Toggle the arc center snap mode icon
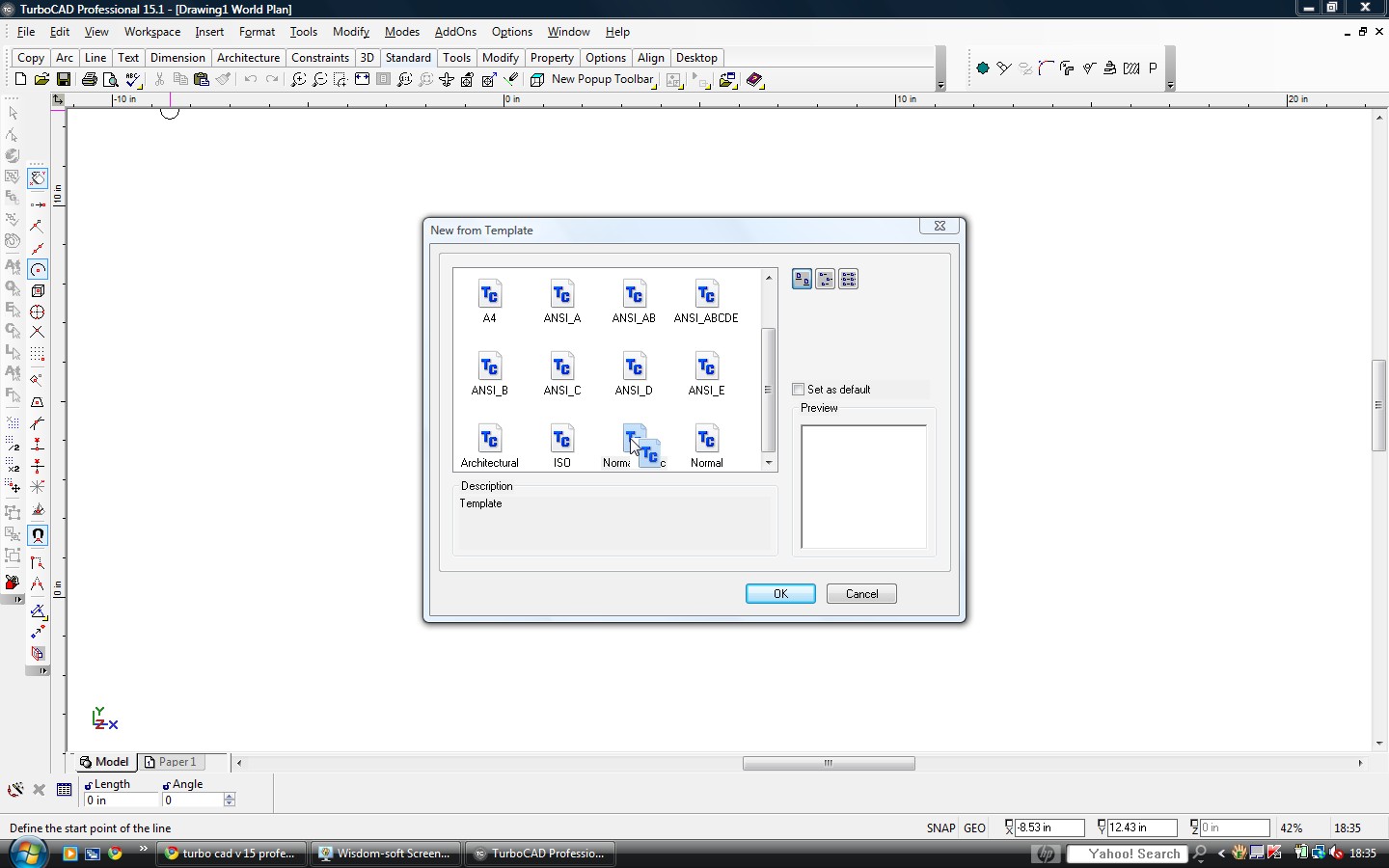1389x868 pixels. point(38,269)
